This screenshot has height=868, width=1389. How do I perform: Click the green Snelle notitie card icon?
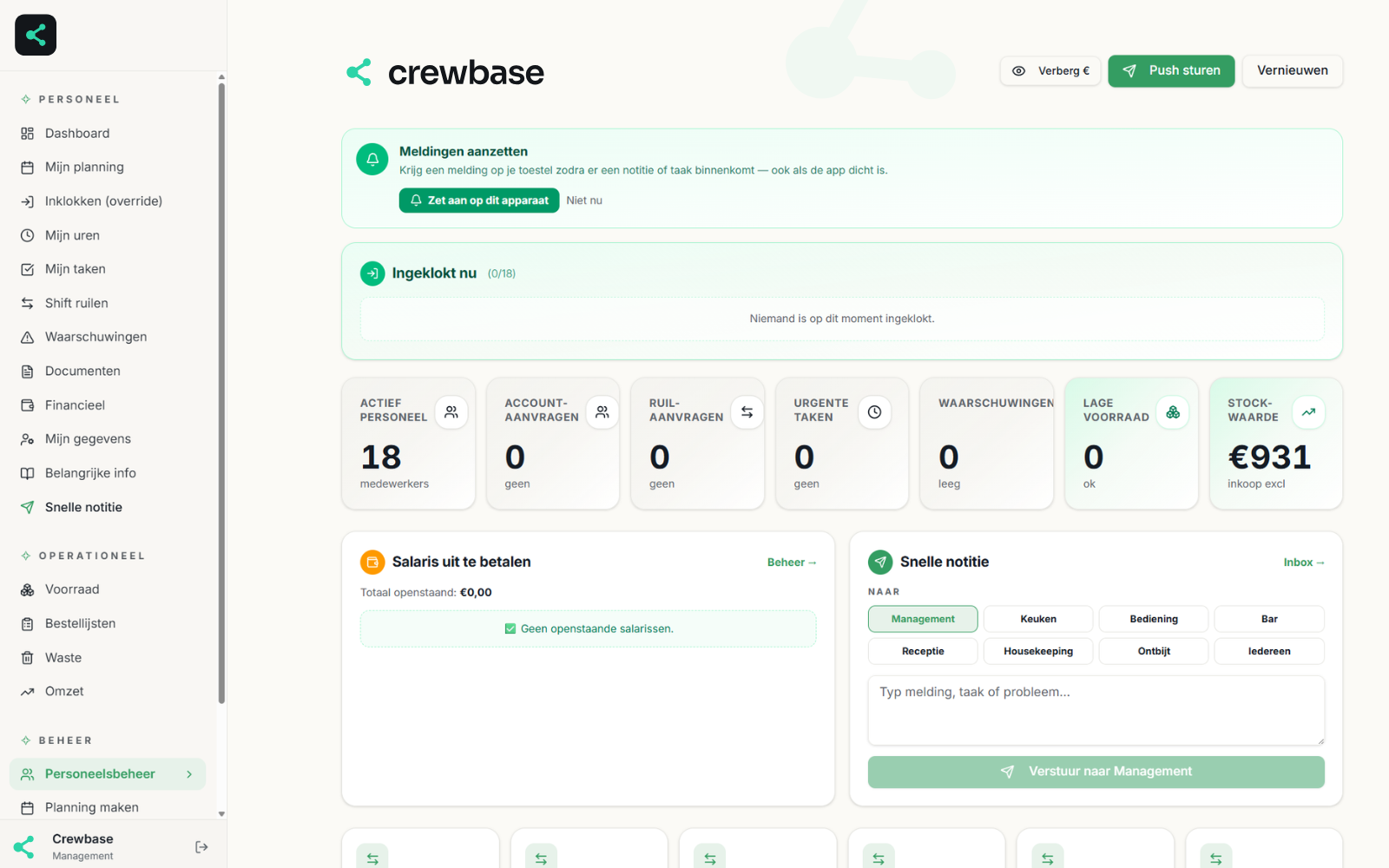pos(880,562)
